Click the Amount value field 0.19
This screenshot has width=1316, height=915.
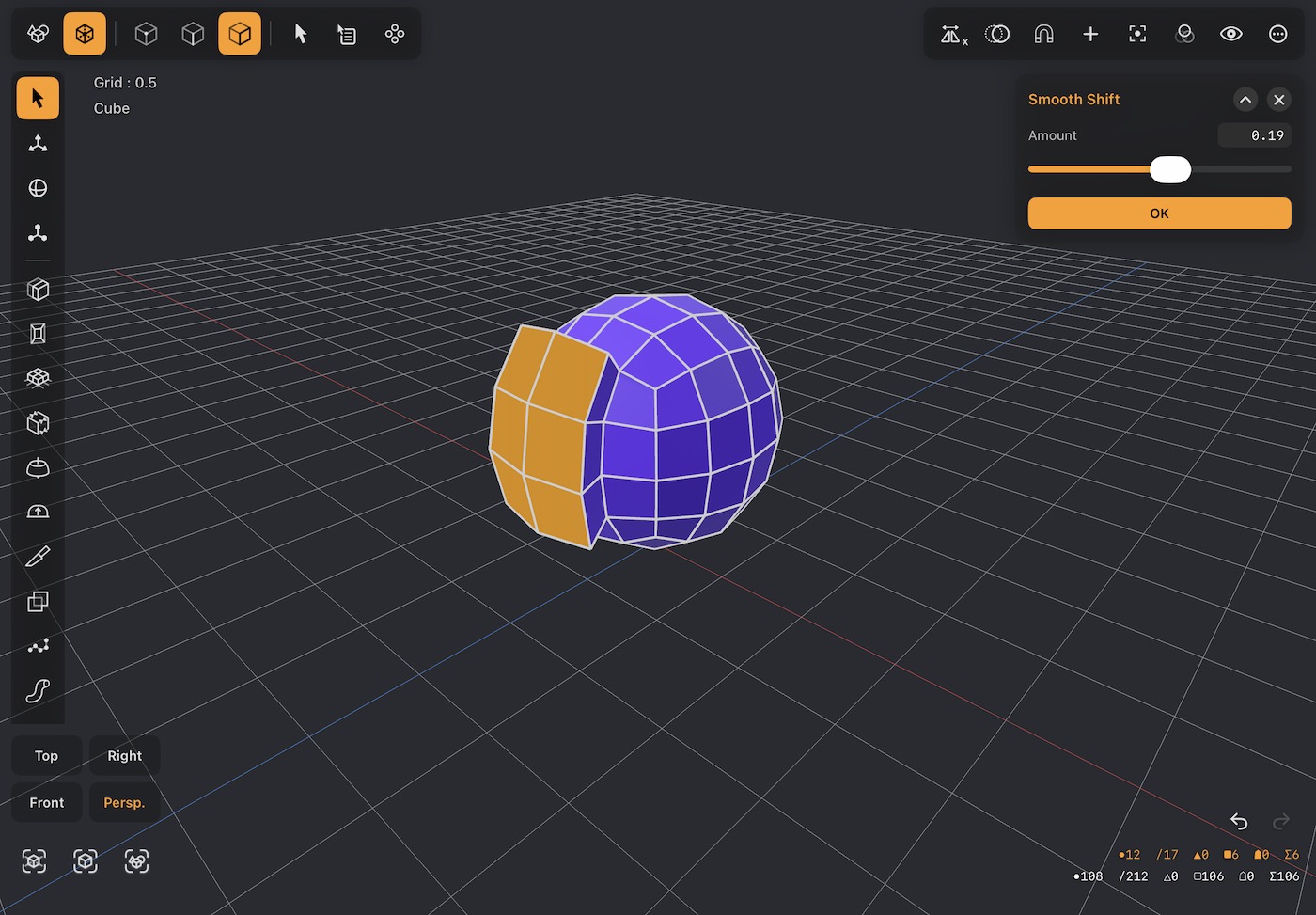tap(1255, 135)
